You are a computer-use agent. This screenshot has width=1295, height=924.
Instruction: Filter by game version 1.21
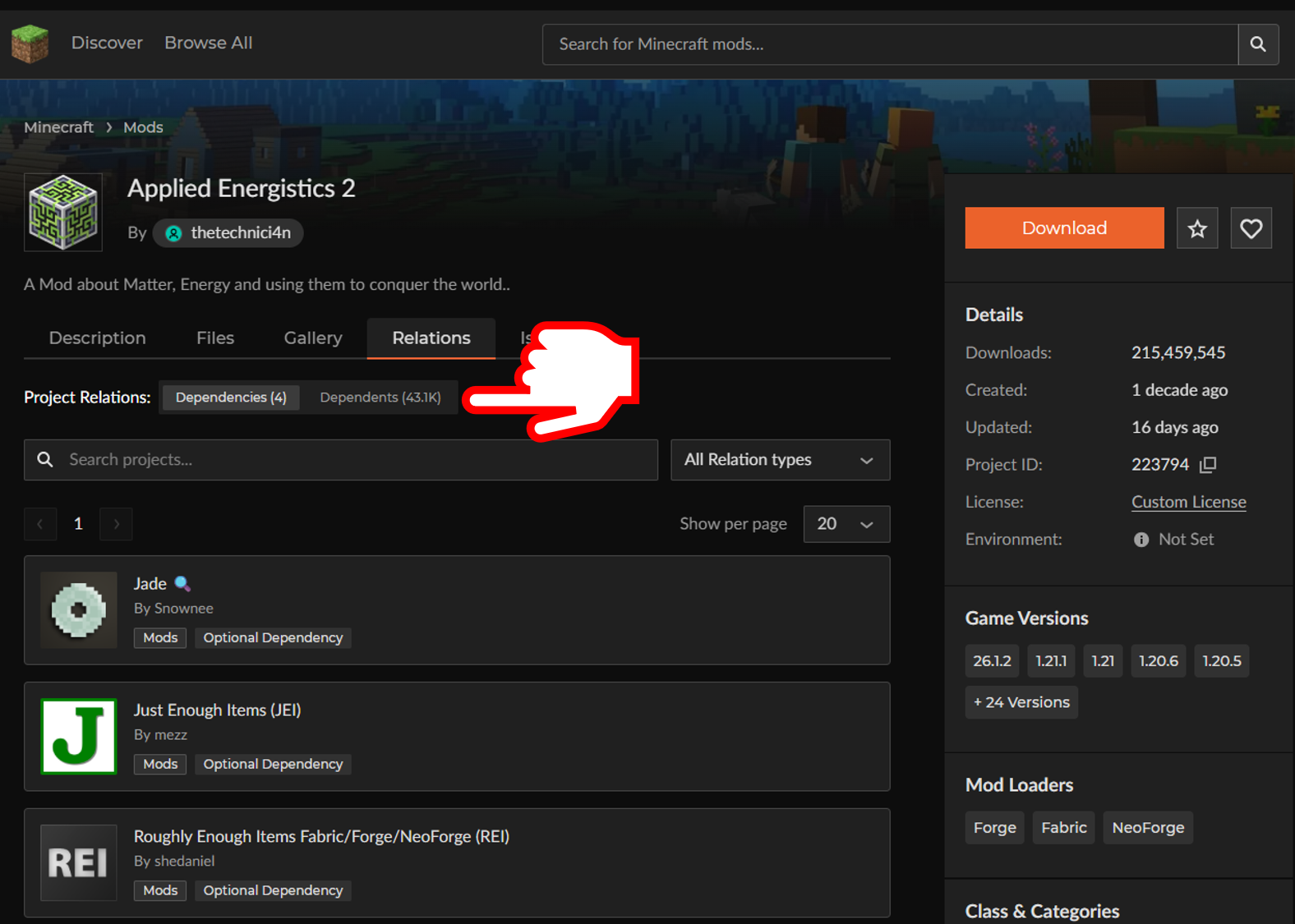pos(1103,661)
